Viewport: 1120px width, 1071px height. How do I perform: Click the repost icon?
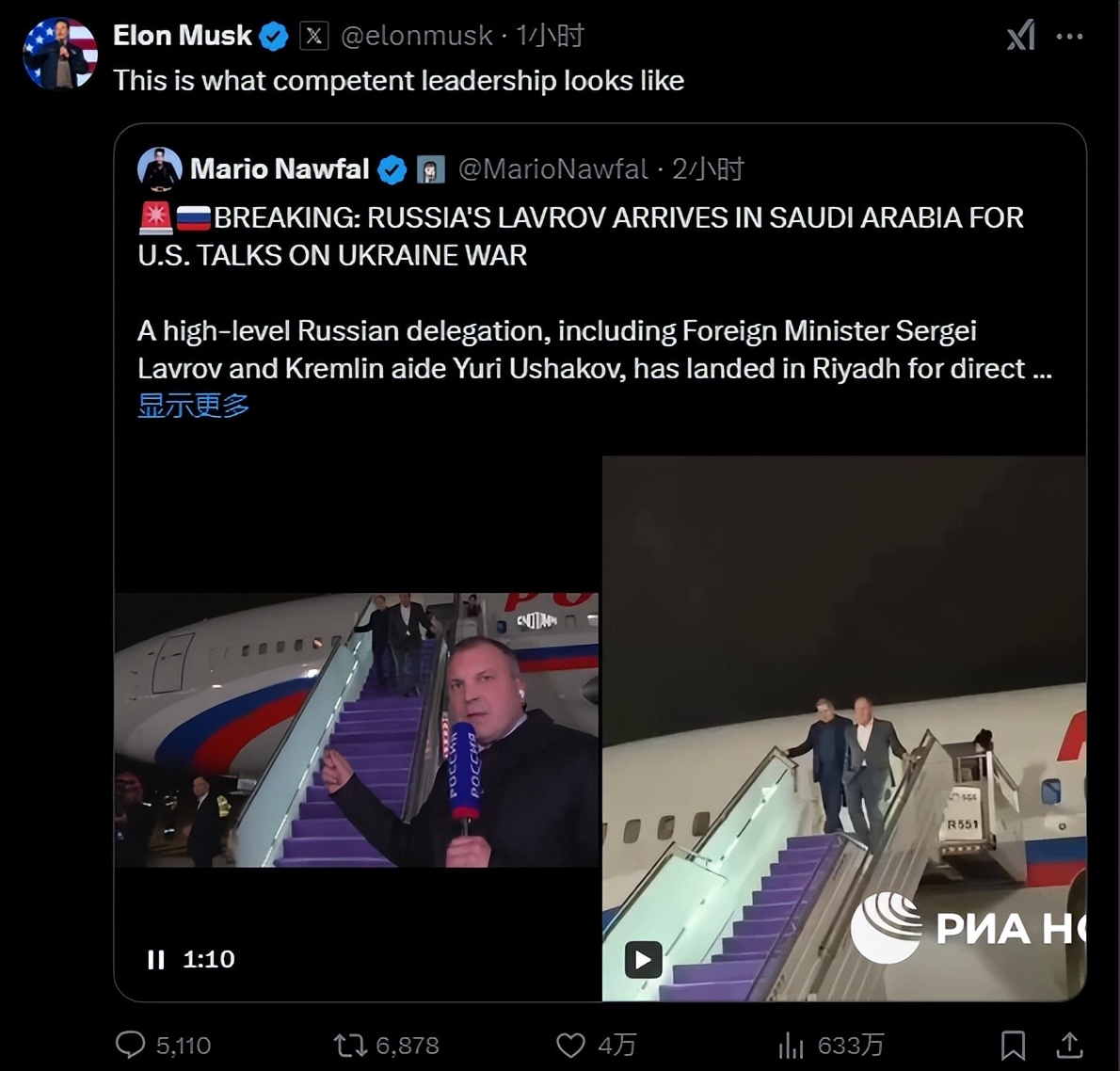[x=350, y=1045]
